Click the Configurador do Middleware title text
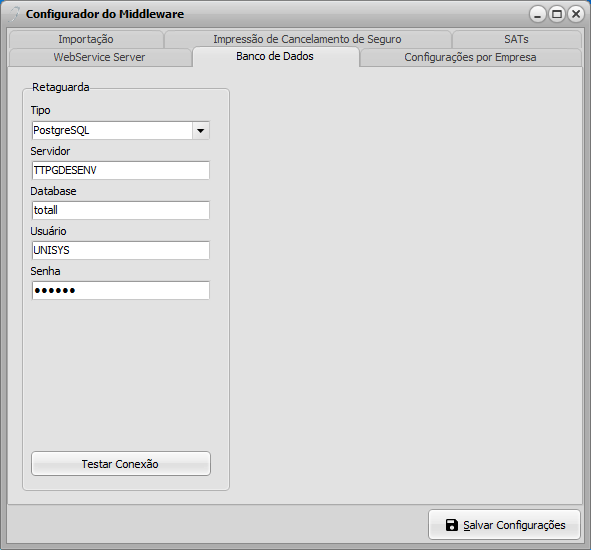 [x=105, y=14]
